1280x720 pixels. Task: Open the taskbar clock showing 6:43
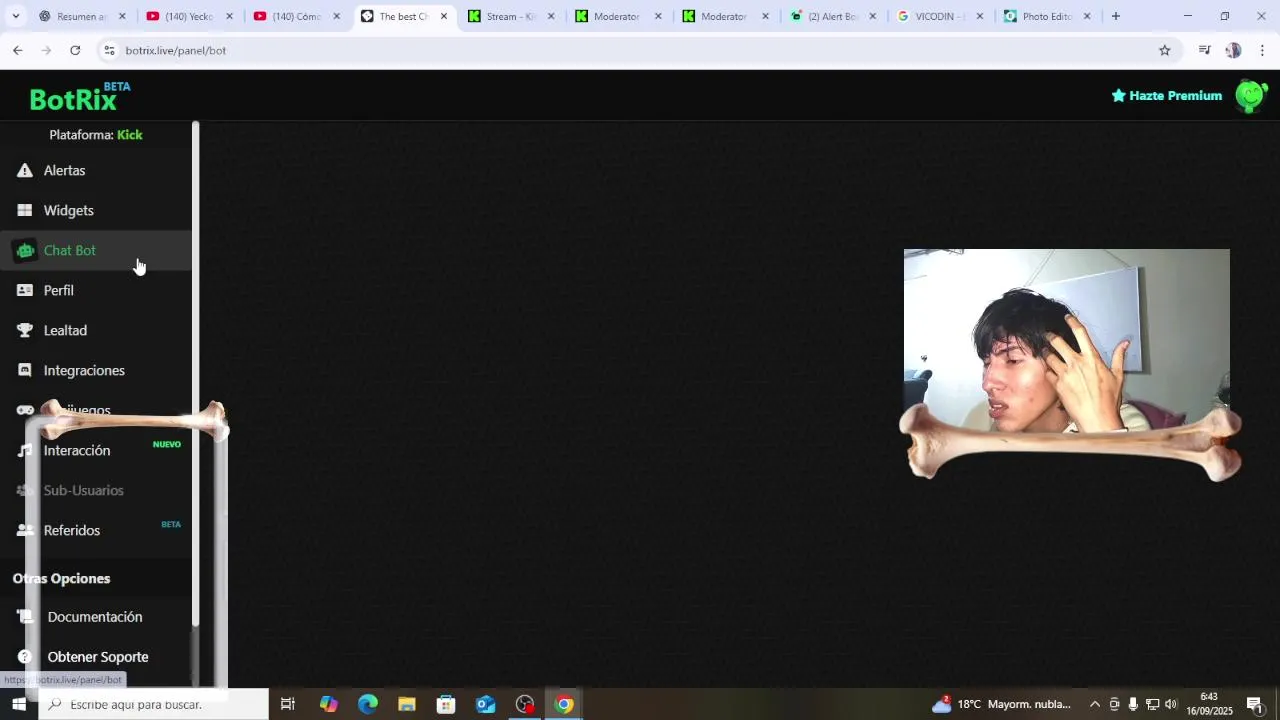(1209, 704)
